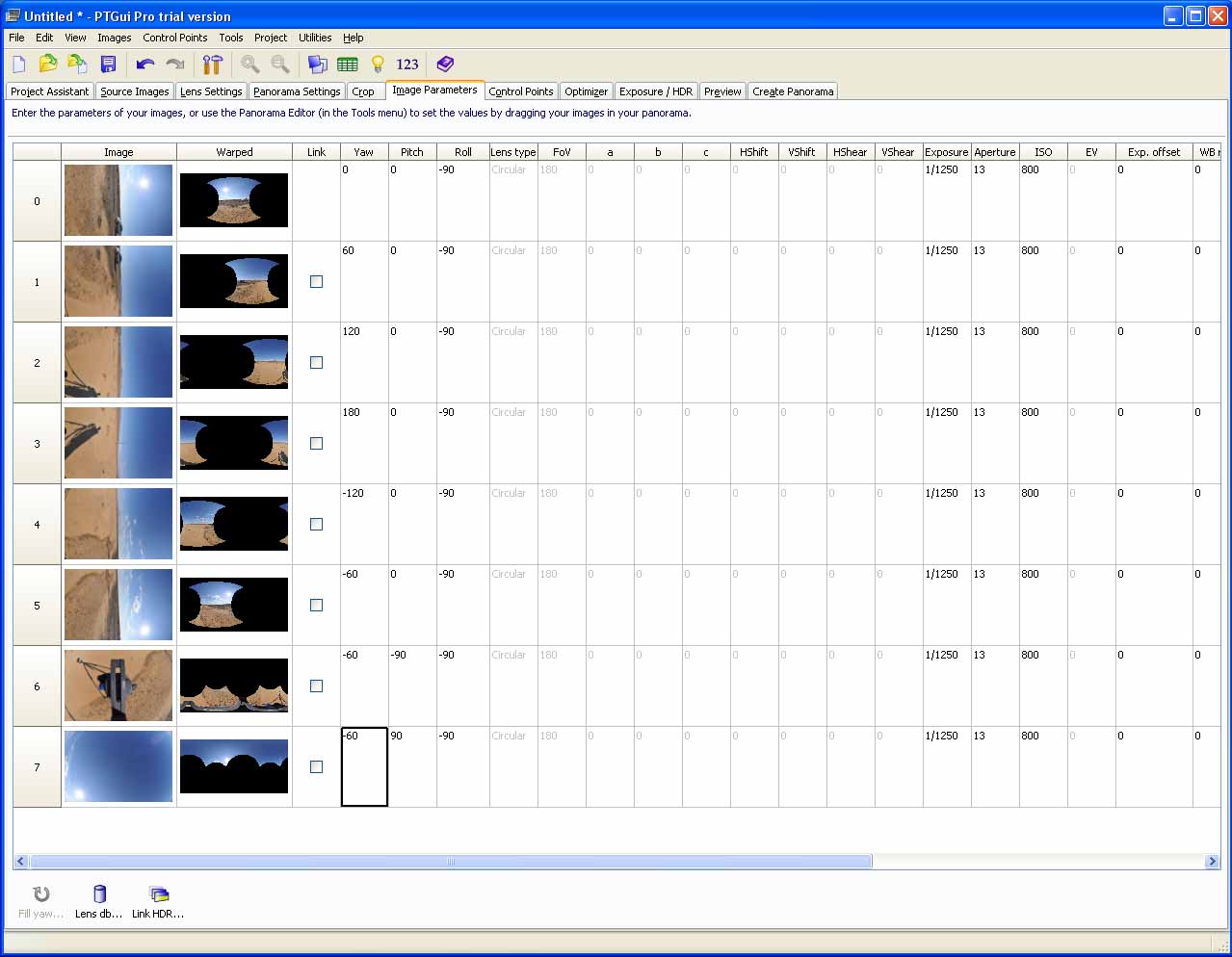The width and height of the screenshot is (1232, 957).
Task: Click the Open Project folder icon
Action: coord(48,65)
